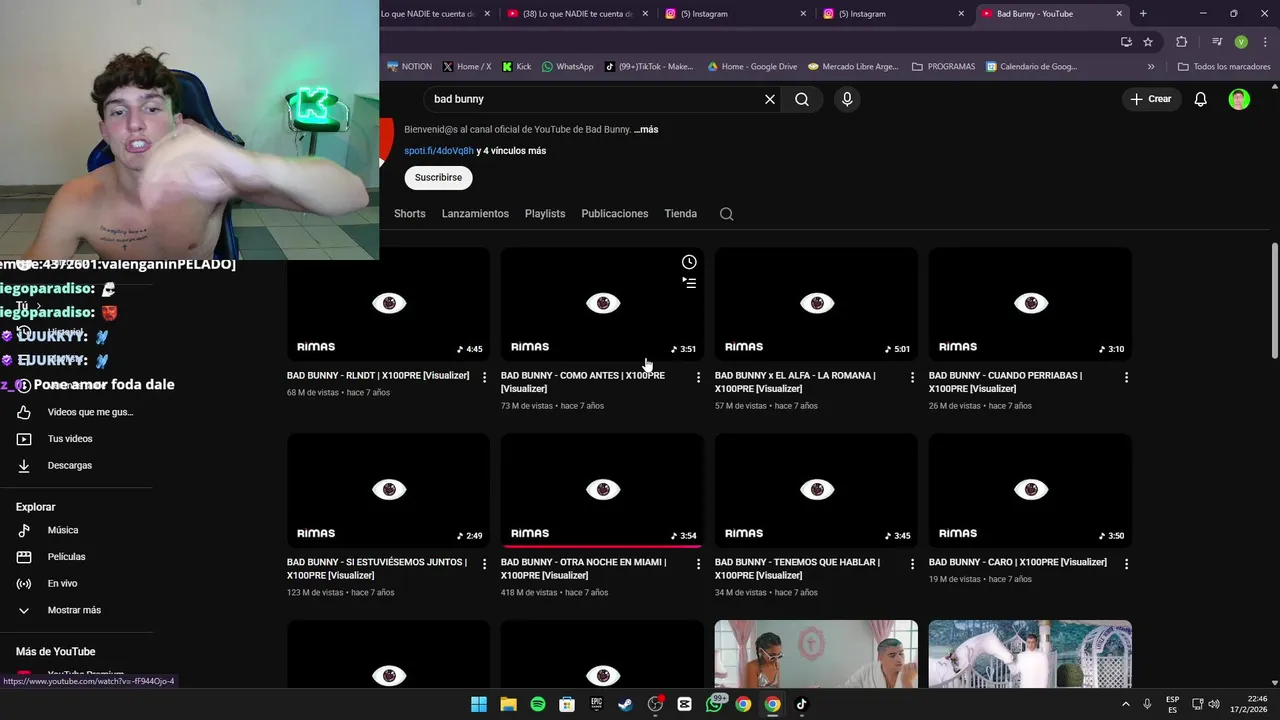
Task: Click the page vertical scrollbar
Action: 1274,300
